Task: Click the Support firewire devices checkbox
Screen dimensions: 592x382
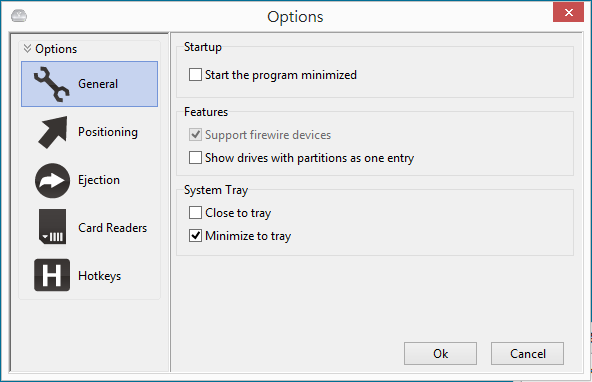Action: pos(195,134)
